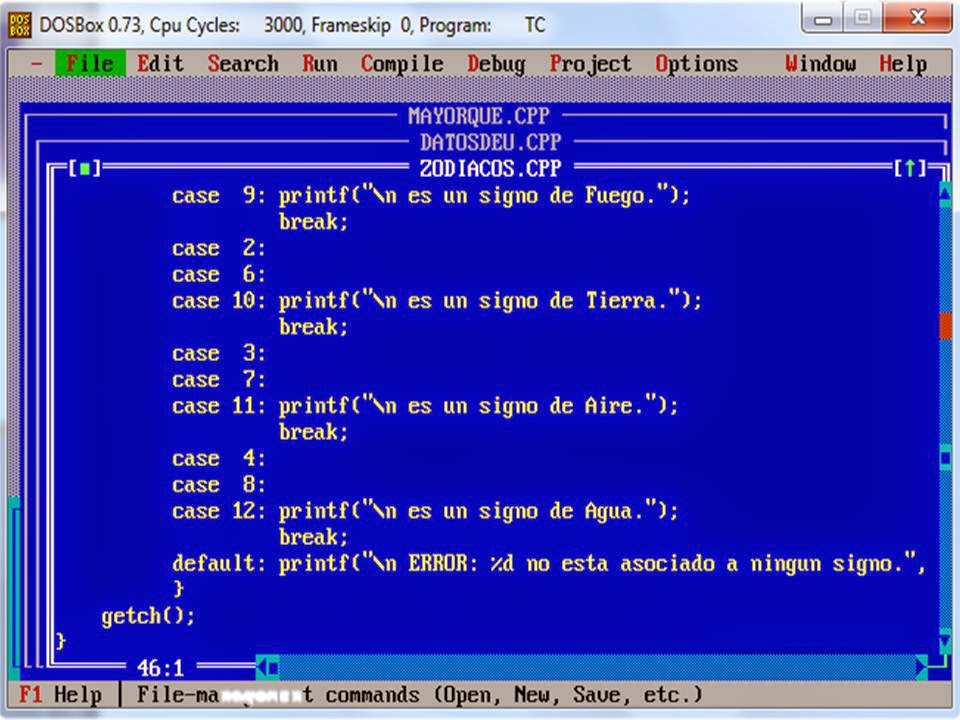
Task: Switch to the DATOSDEU.CPP window
Action: 478,141
